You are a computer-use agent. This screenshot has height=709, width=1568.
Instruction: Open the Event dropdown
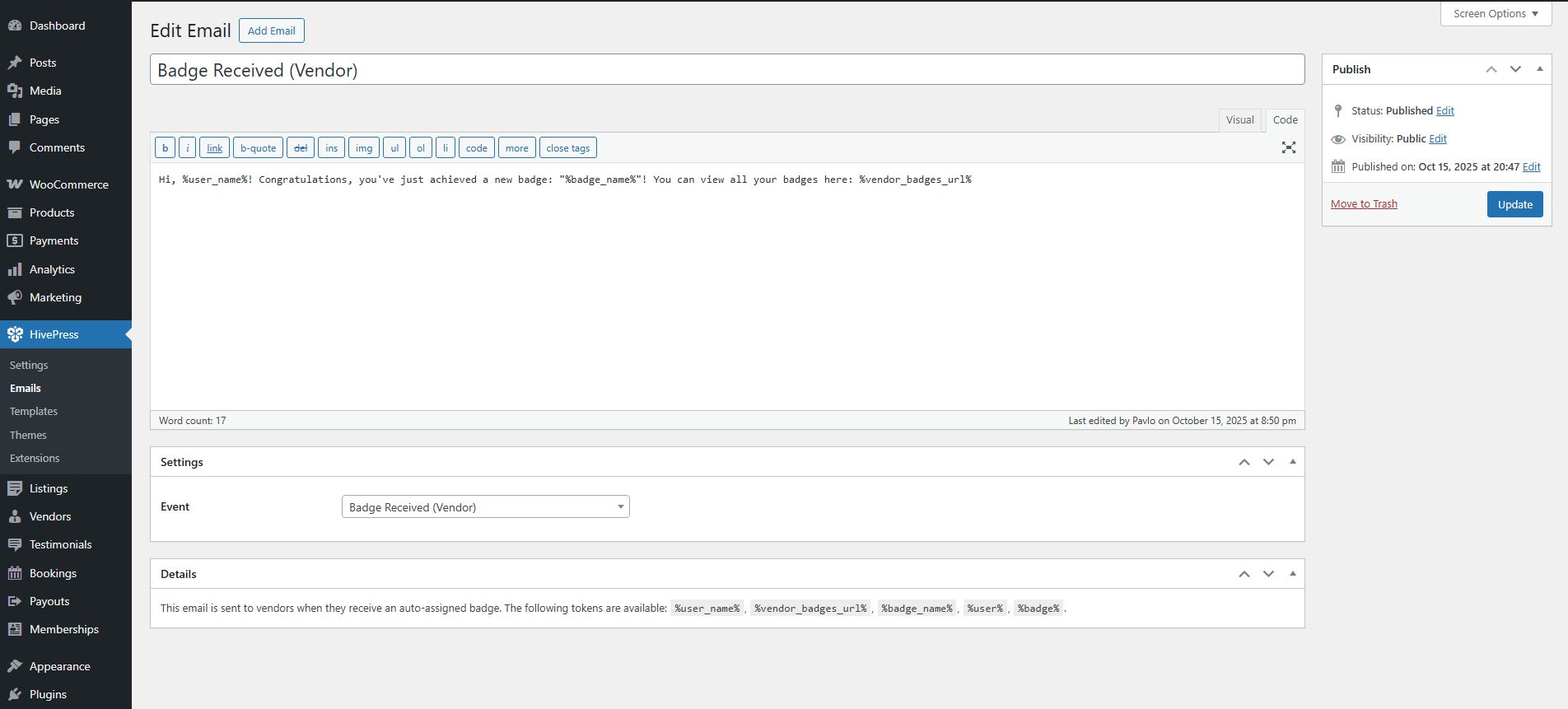(x=486, y=506)
